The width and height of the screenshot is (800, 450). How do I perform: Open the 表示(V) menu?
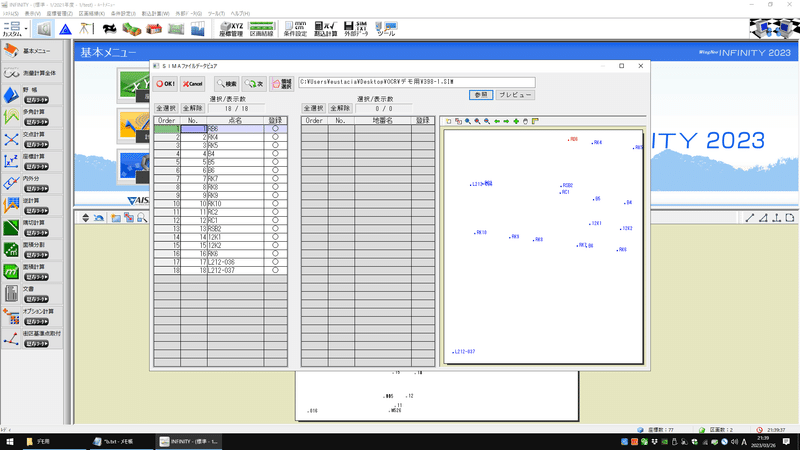[x=33, y=14]
